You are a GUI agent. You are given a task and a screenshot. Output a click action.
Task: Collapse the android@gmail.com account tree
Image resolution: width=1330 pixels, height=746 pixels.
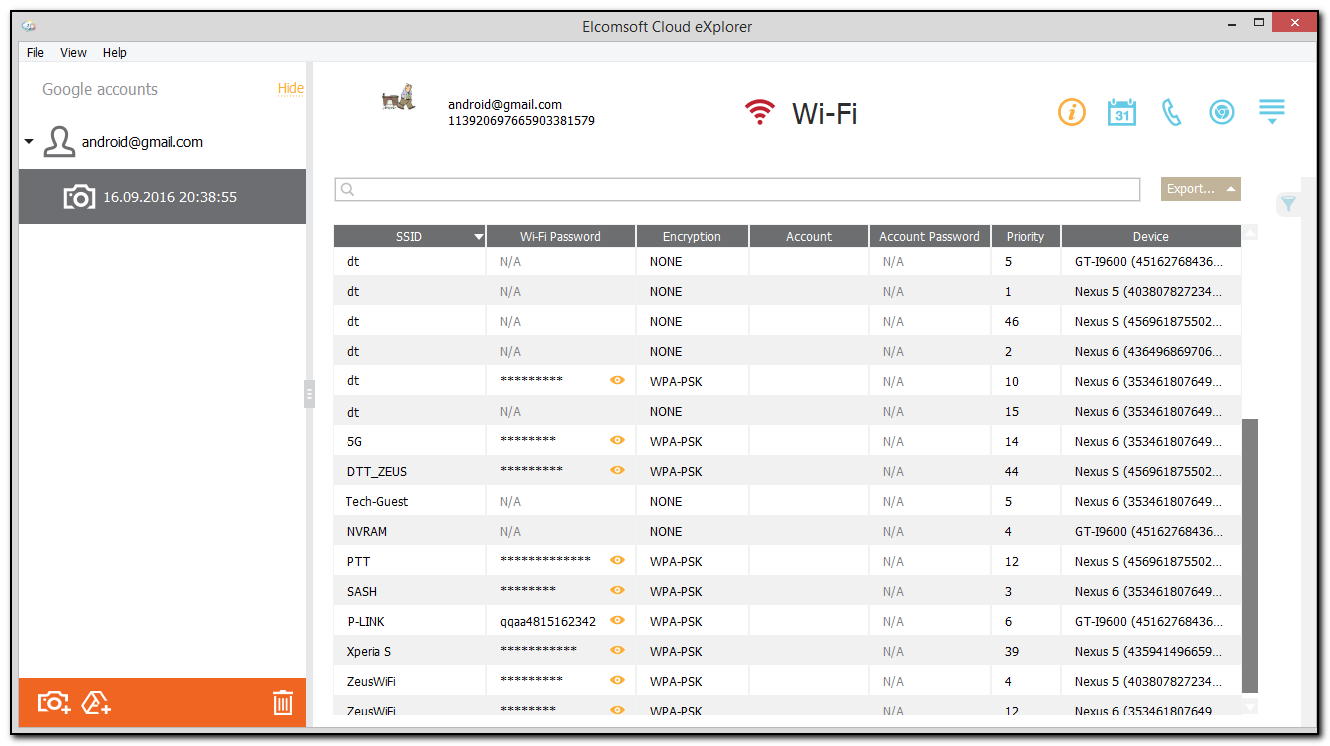(x=29, y=141)
